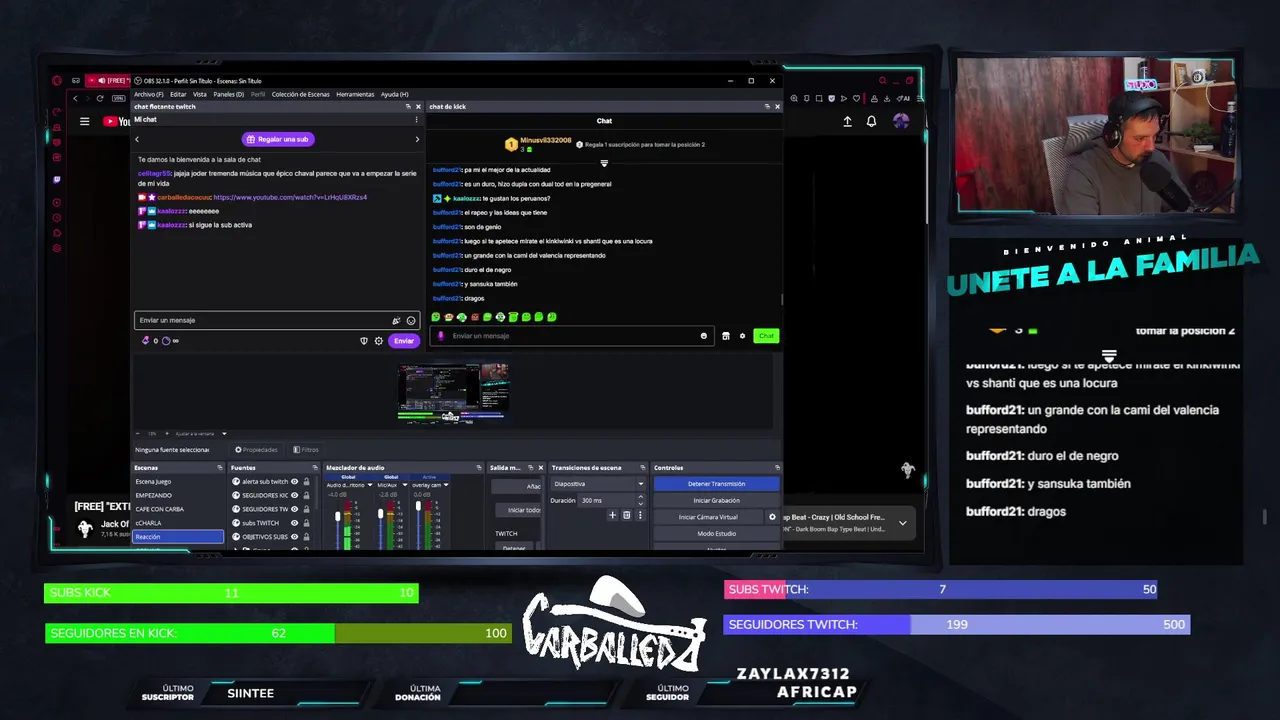Open the Ayuda menu in OBS
Viewport: 1280px width, 720px height.
coord(394,94)
